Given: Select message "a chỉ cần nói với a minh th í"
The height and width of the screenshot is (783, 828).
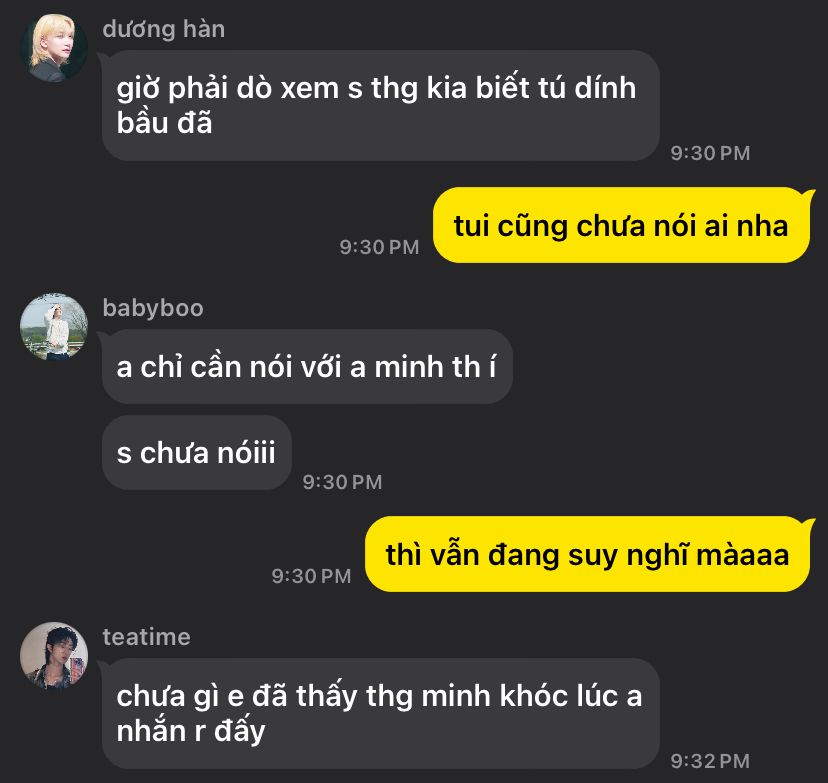Looking at the screenshot, I should (x=307, y=366).
